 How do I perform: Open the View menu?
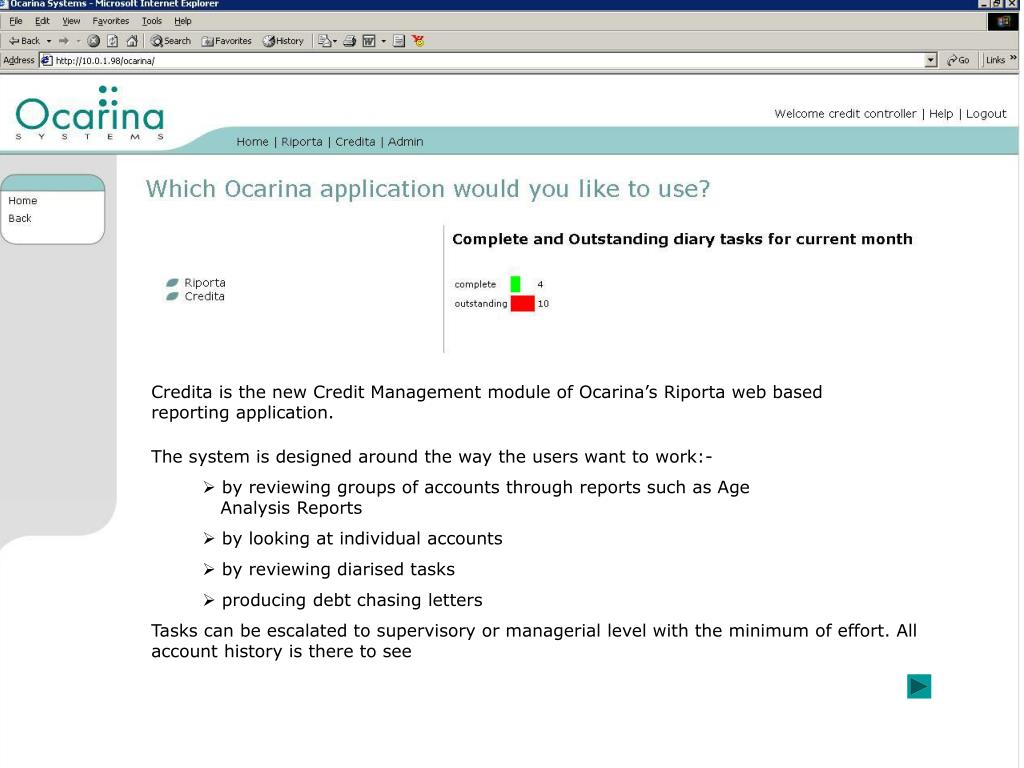(x=71, y=21)
